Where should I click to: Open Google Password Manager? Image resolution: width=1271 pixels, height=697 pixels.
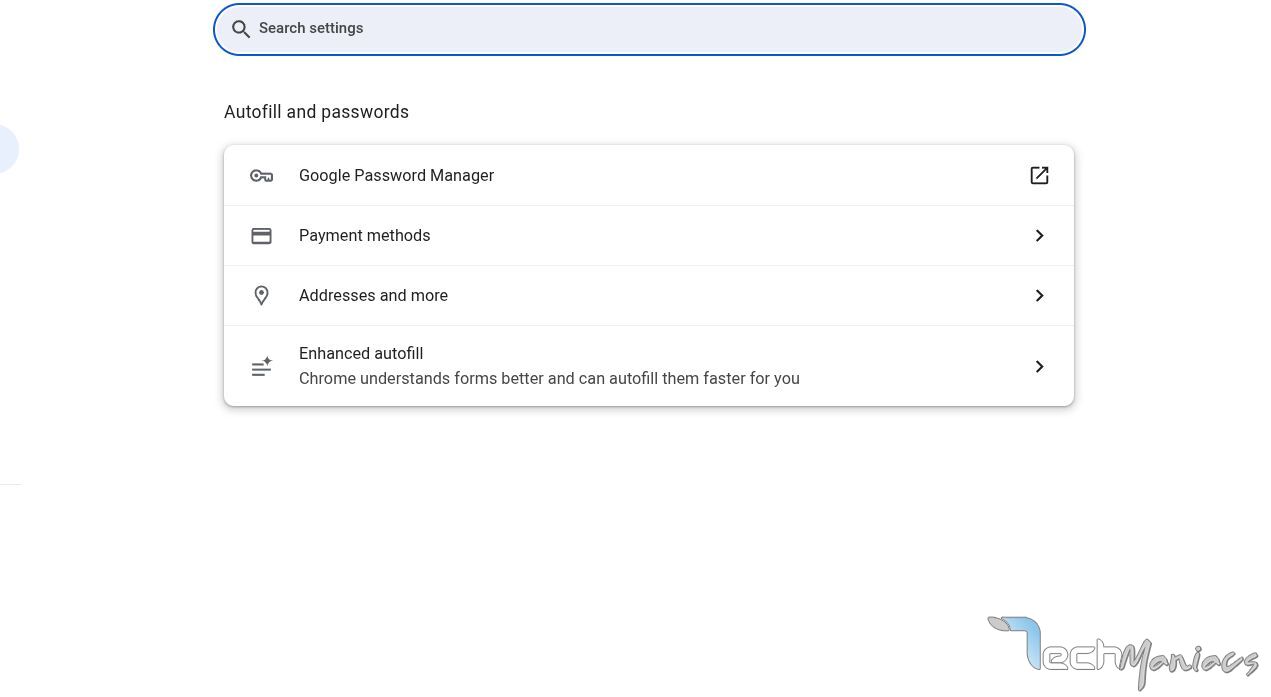coord(396,176)
